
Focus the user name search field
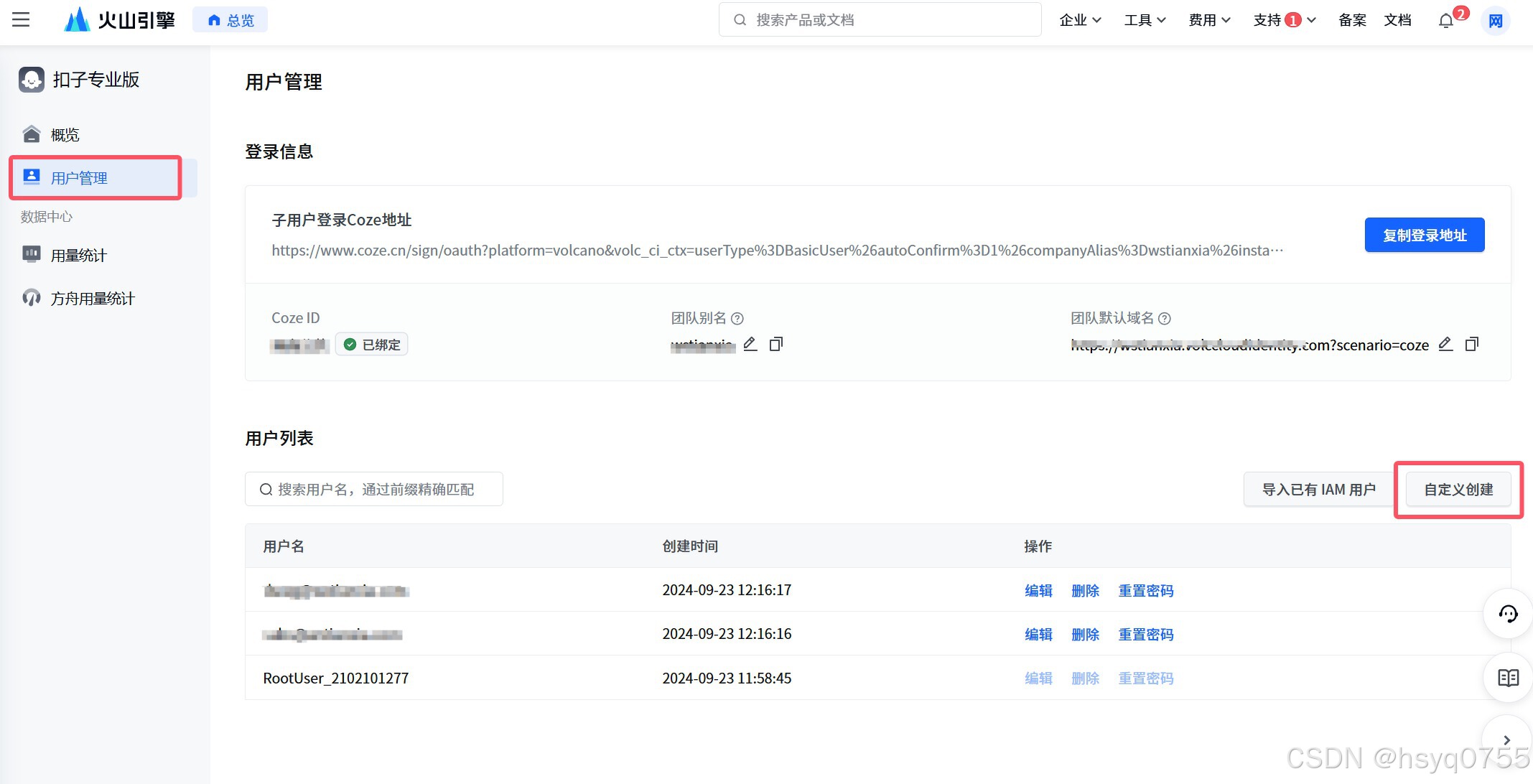pyautogui.click(x=375, y=489)
